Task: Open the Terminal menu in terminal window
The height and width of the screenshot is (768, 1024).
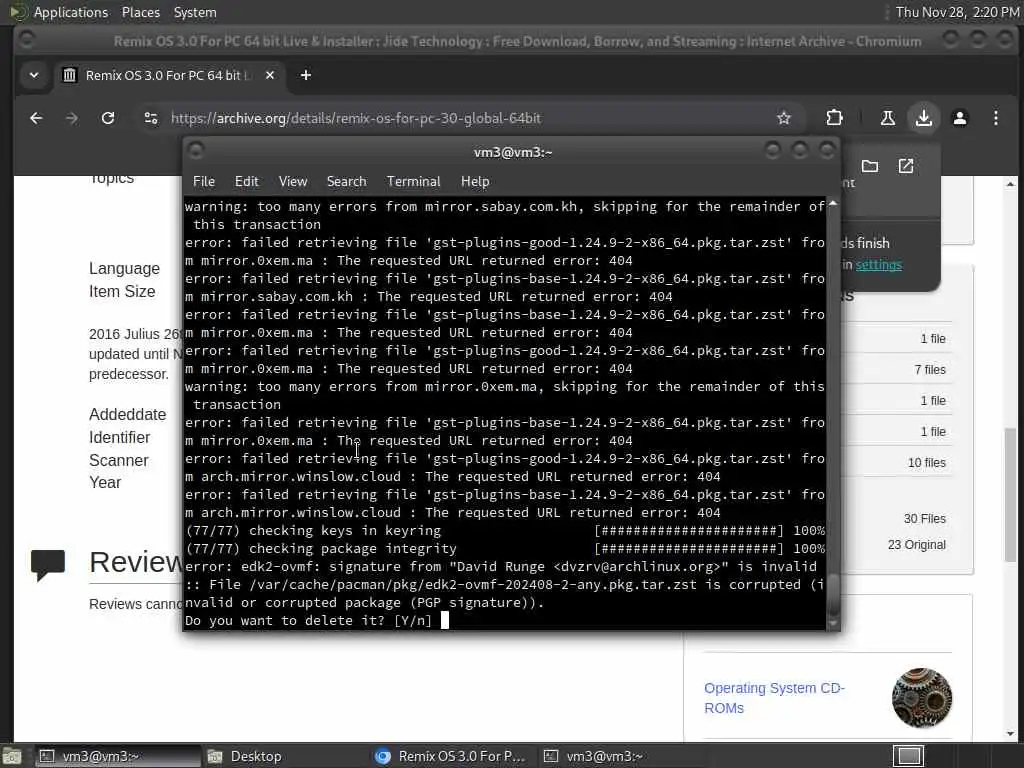Action: point(413,182)
